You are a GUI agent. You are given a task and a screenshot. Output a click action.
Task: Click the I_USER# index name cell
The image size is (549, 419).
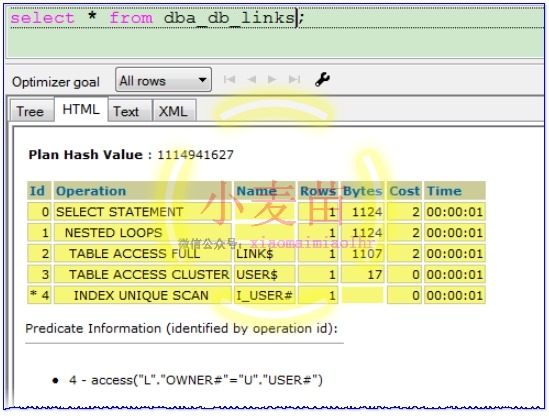click(264, 295)
